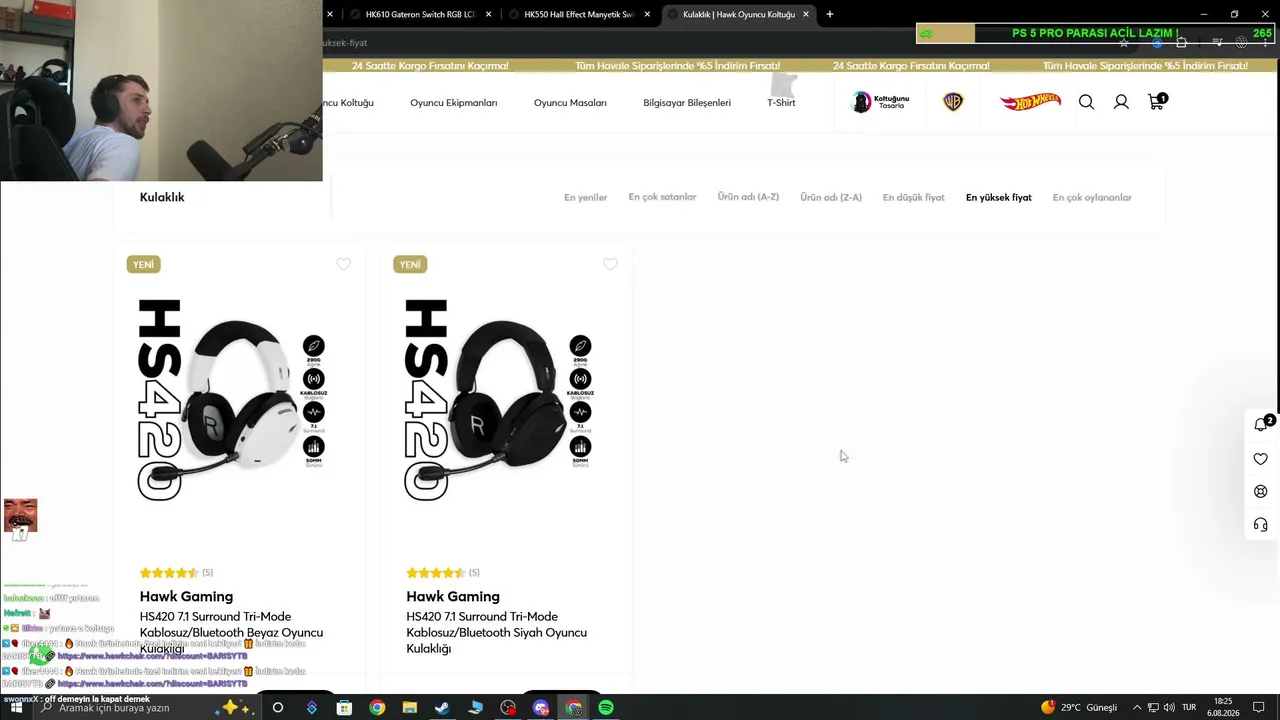Screen dimensions: 1280x720
Task: Open the notifications bell in side panel
Action: pyautogui.click(x=1261, y=425)
